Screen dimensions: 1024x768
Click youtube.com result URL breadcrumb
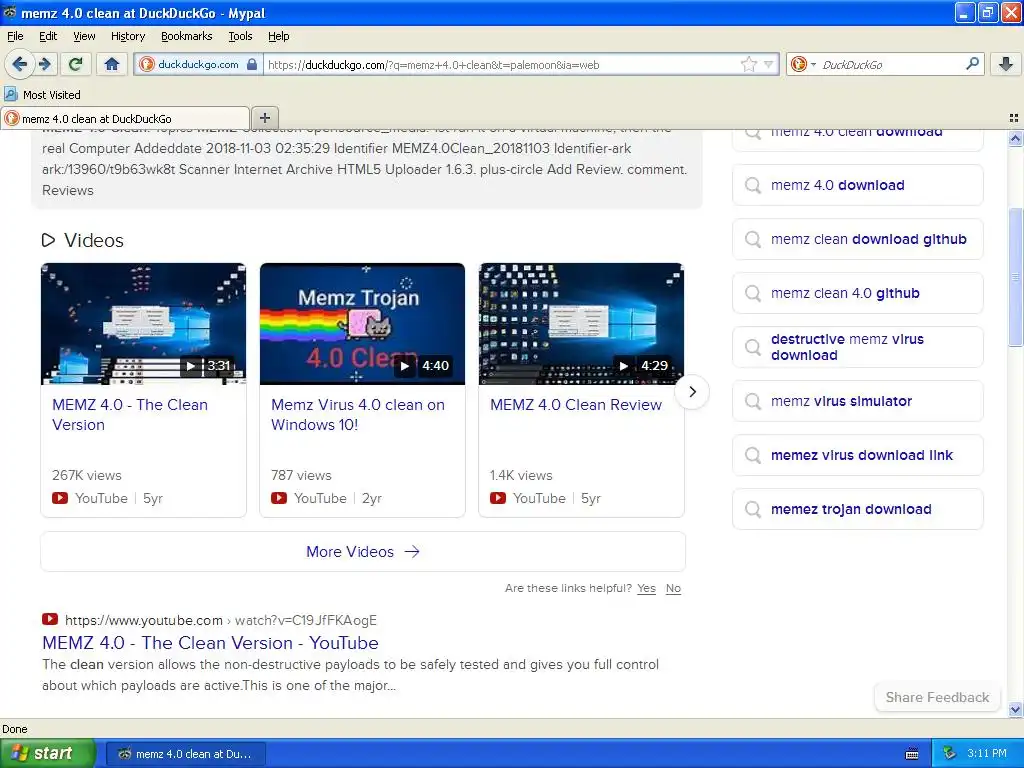(x=221, y=620)
